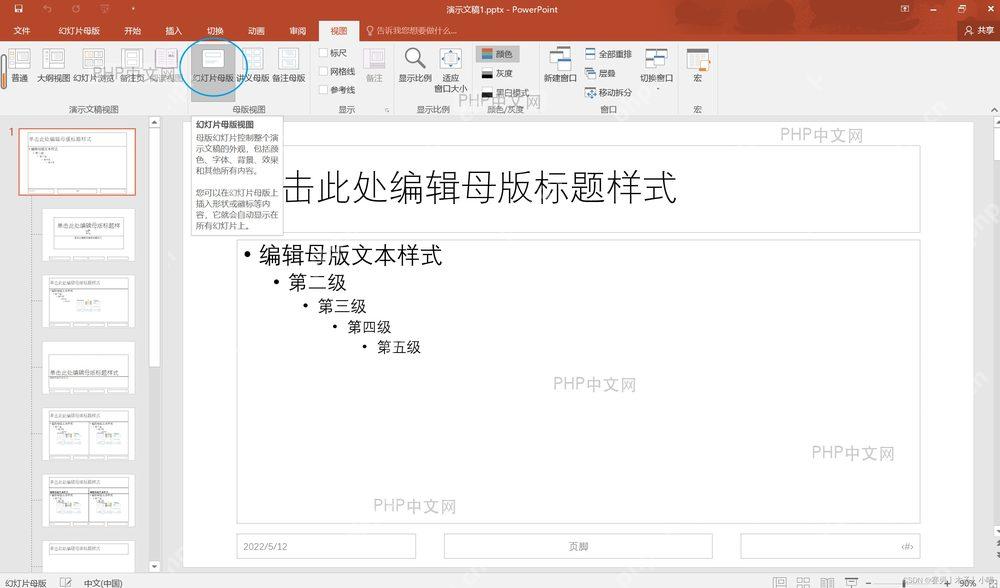
Task: Click the '编辑母版文本样式' body text
Action: [x=350, y=255]
